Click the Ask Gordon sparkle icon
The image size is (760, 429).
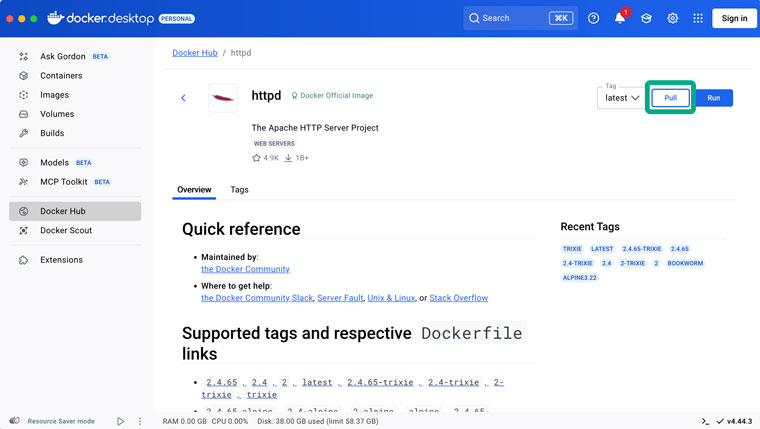point(23,56)
